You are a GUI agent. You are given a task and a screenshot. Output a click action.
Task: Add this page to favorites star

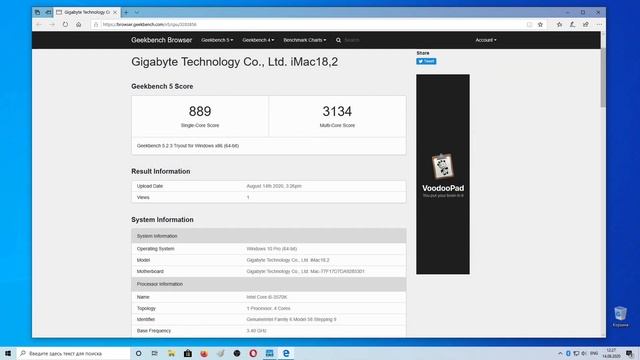tap(540, 24)
